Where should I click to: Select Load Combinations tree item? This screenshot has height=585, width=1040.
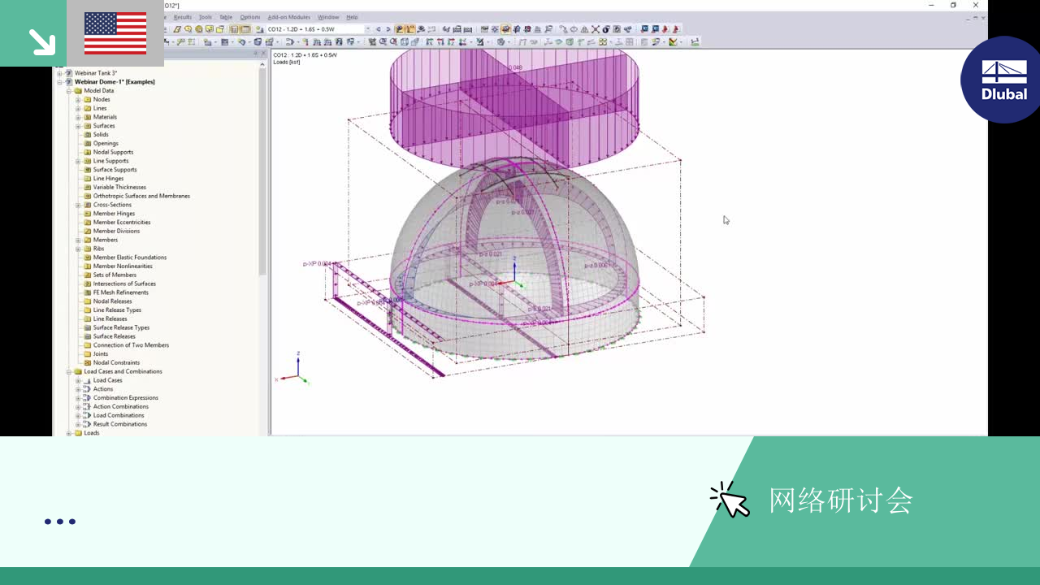point(118,415)
